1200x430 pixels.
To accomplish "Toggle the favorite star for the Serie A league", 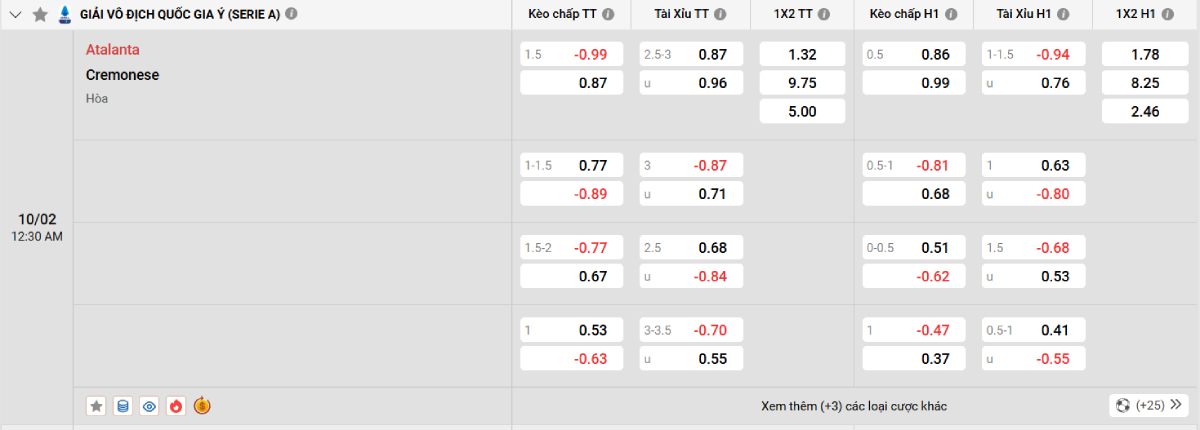I will click(x=40, y=14).
